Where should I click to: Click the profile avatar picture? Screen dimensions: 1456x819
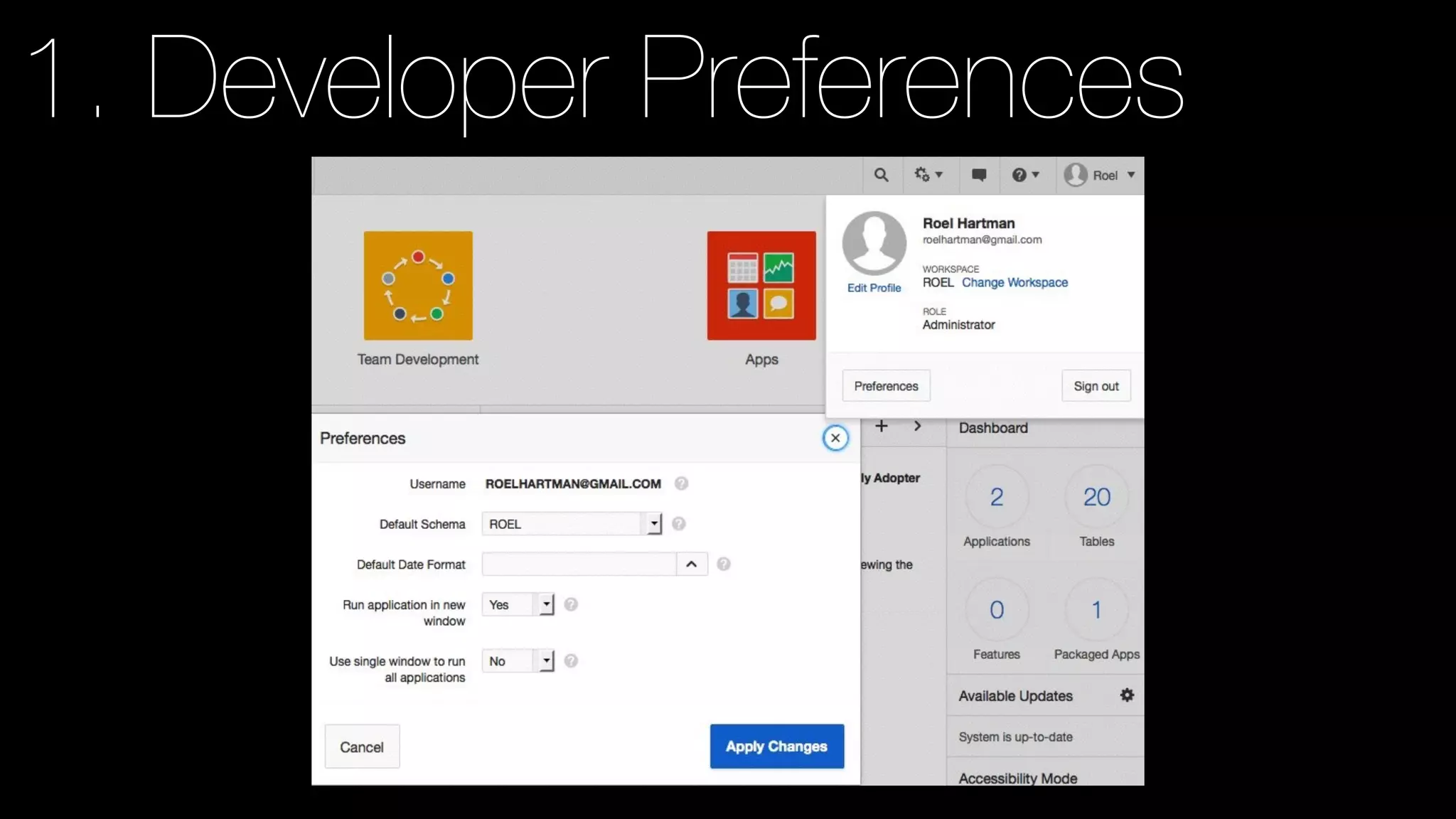pos(874,243)
